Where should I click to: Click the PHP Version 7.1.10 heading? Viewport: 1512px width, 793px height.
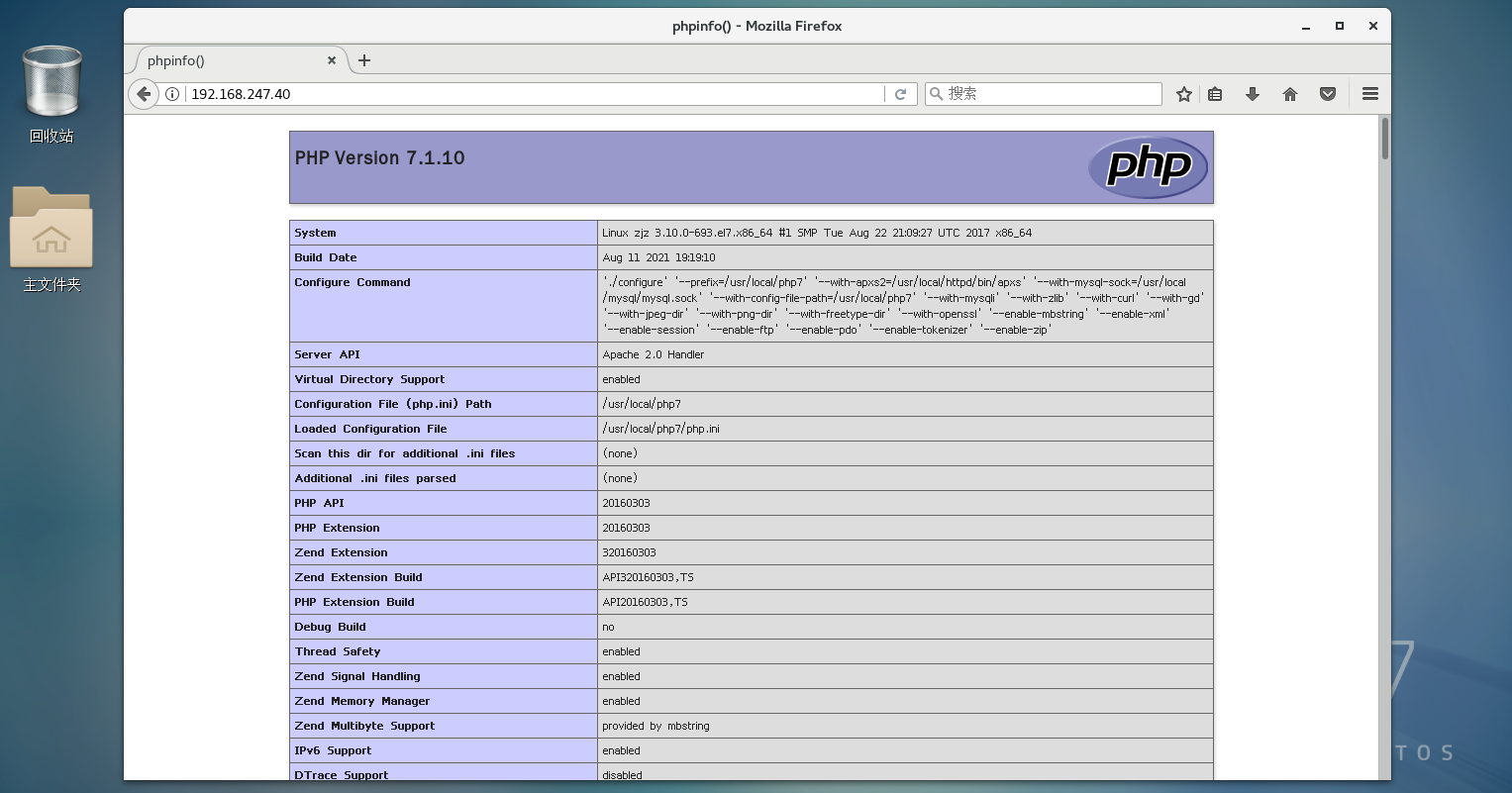379,158
